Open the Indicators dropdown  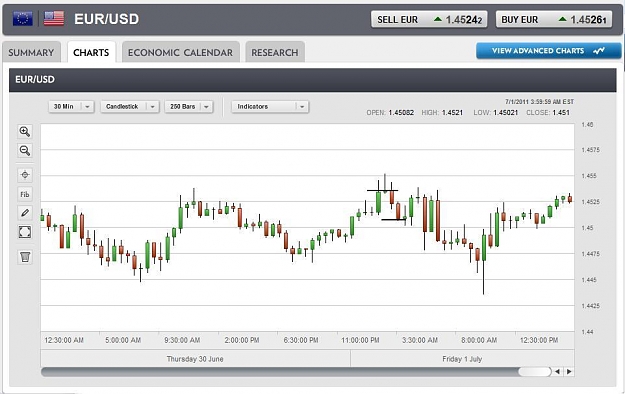point(270,106)
